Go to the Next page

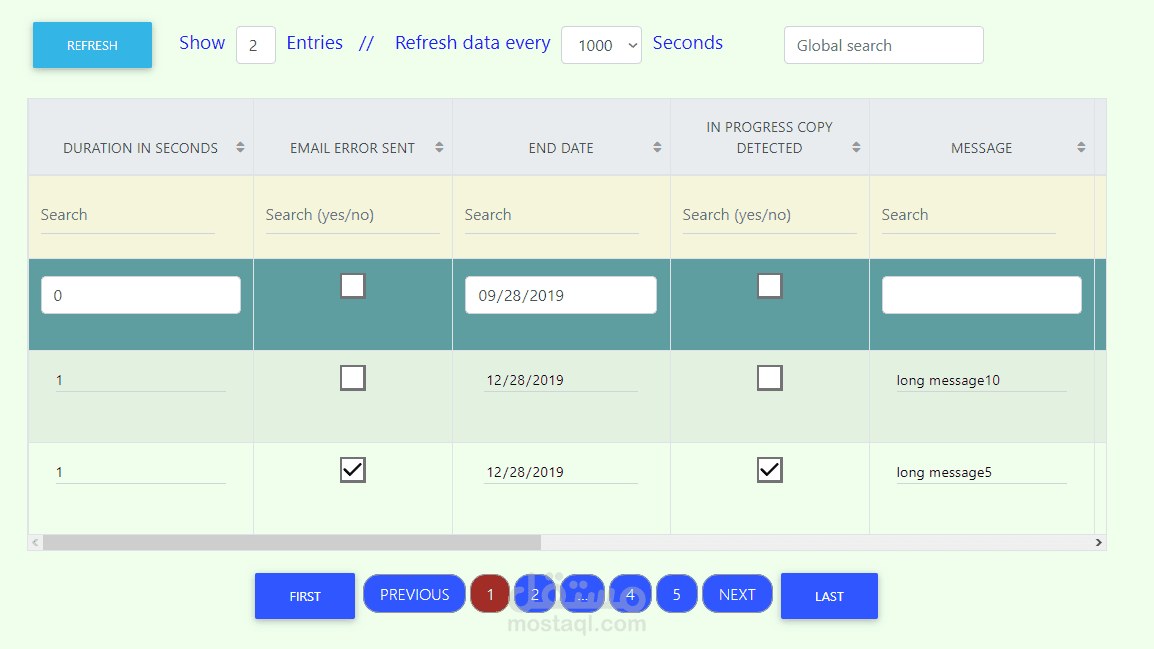point(737,594)
